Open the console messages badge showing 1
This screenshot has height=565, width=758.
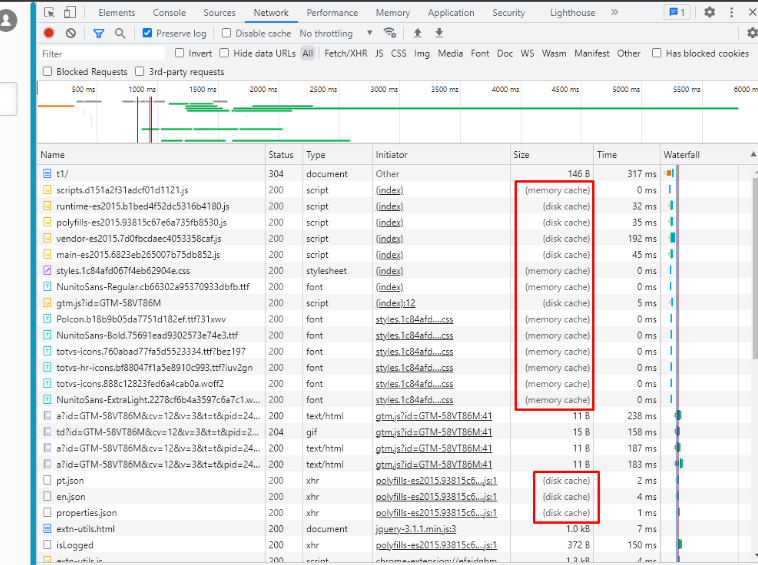pyautogui.click(x=677, y=12)
